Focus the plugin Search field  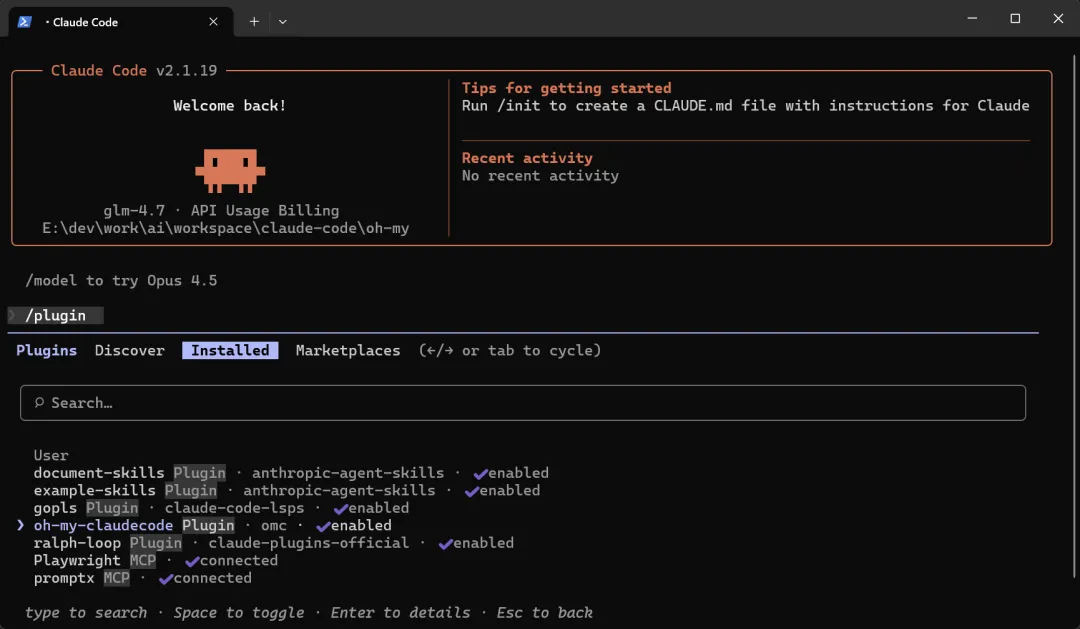click(523, 402)
